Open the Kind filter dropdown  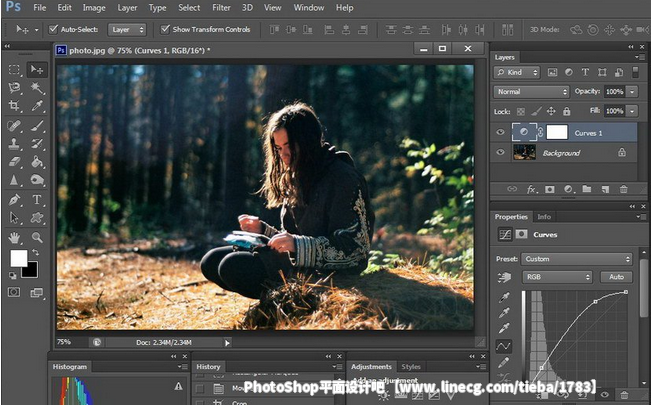517,72
